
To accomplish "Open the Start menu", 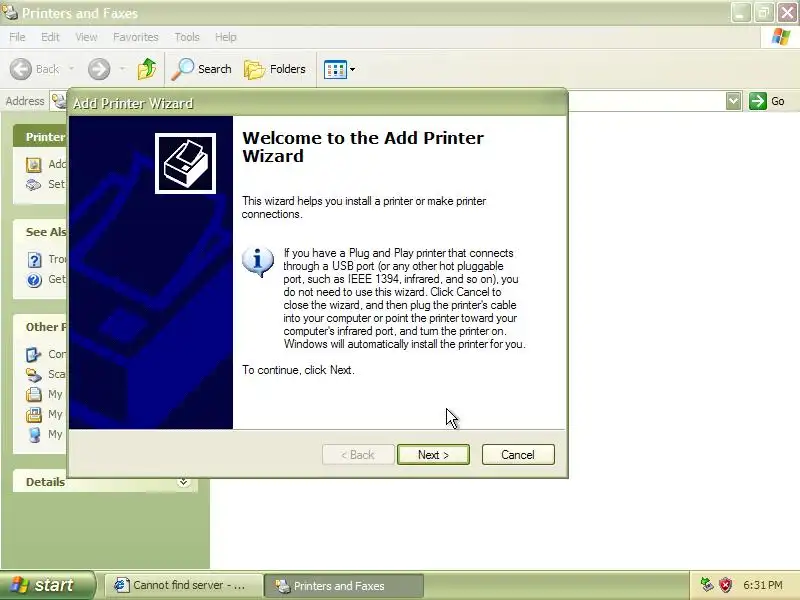I will pos(47,585).
